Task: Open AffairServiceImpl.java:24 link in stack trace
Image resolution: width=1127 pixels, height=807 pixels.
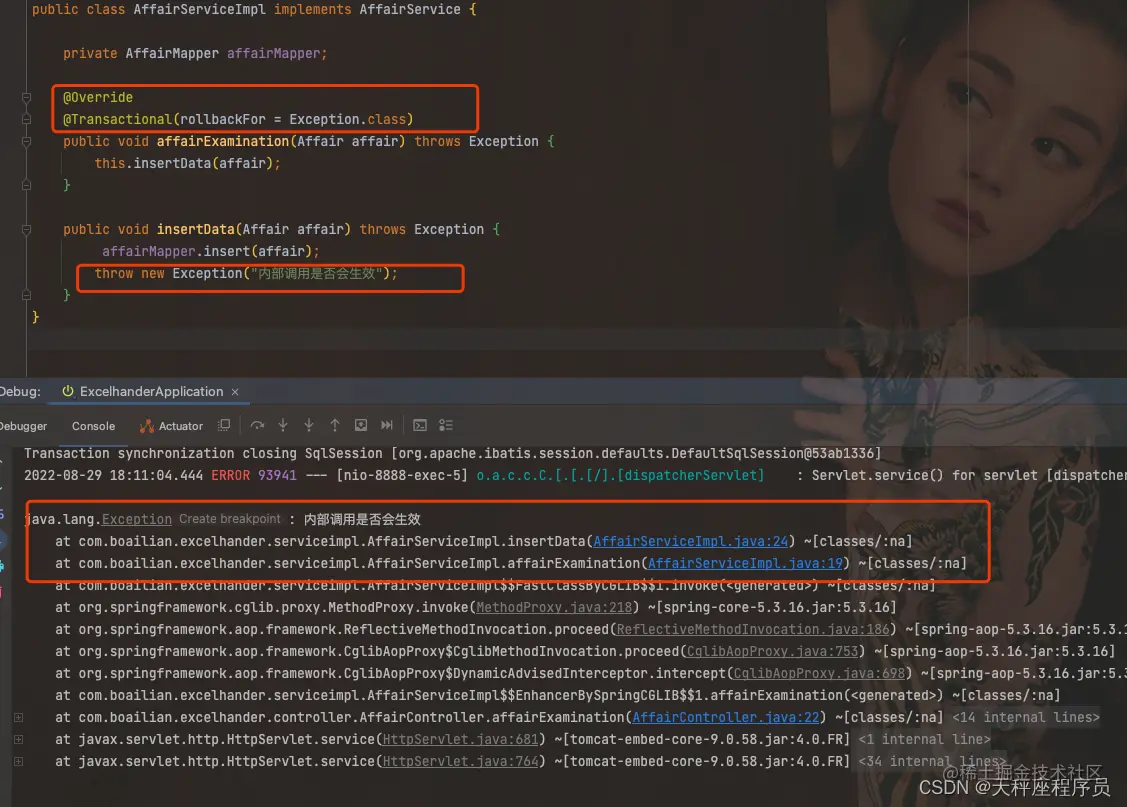Action: pos(691,541)
